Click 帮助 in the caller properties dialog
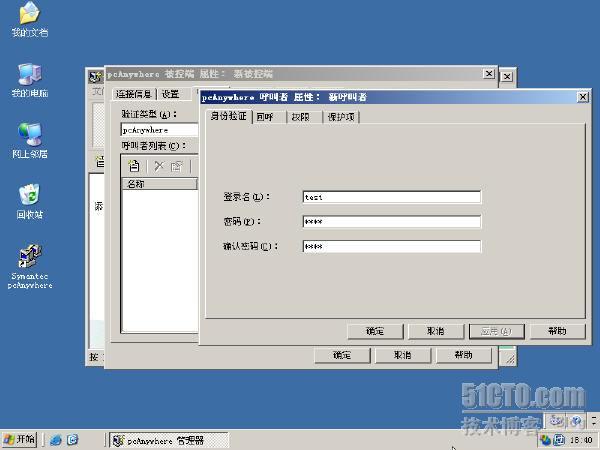 coord(558,331)
